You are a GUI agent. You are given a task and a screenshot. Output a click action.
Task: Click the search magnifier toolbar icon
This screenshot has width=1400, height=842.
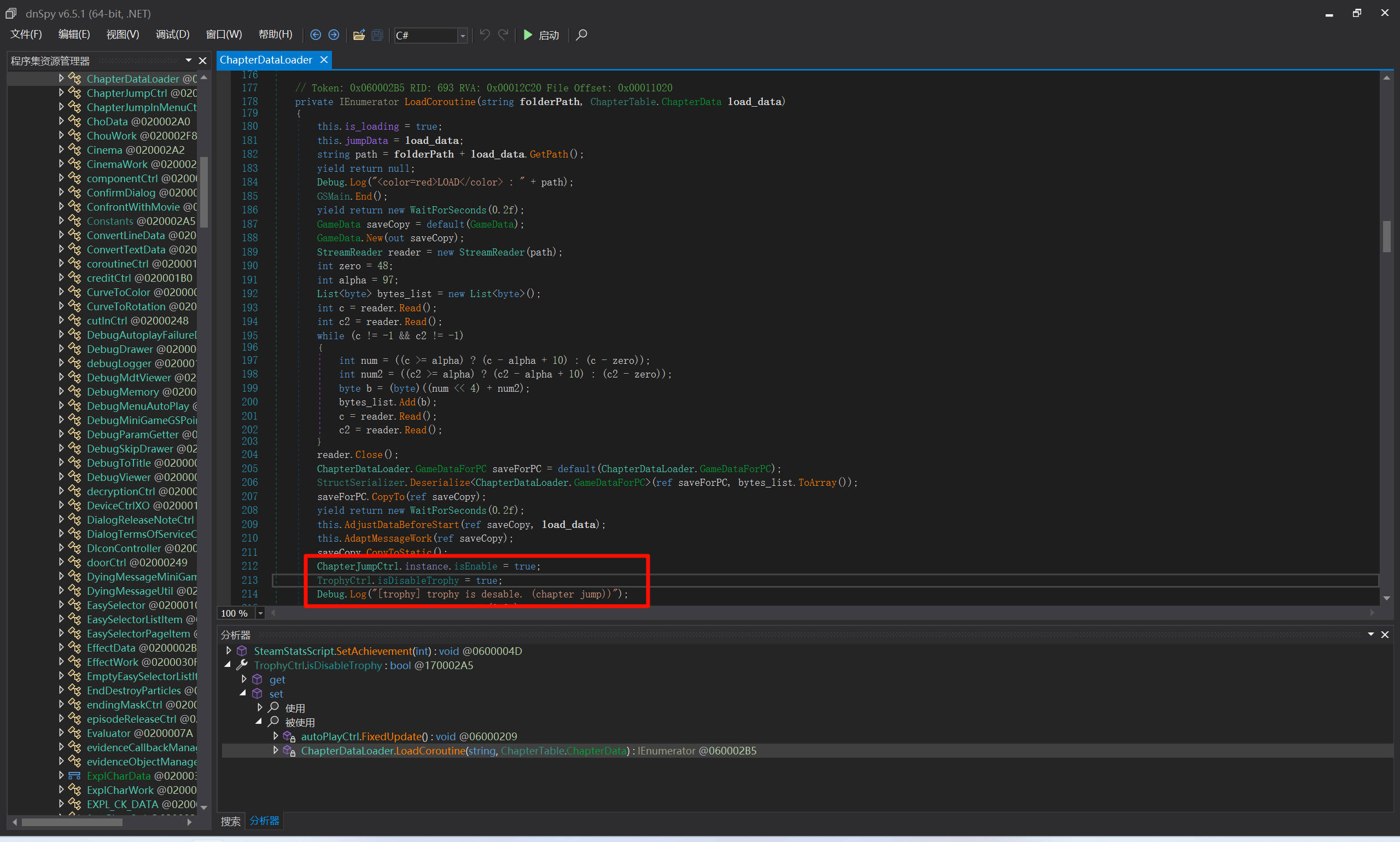[x=581, y=35]
